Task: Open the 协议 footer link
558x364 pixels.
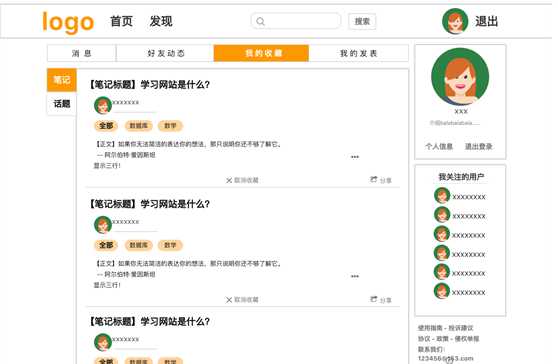Action: 424,339
